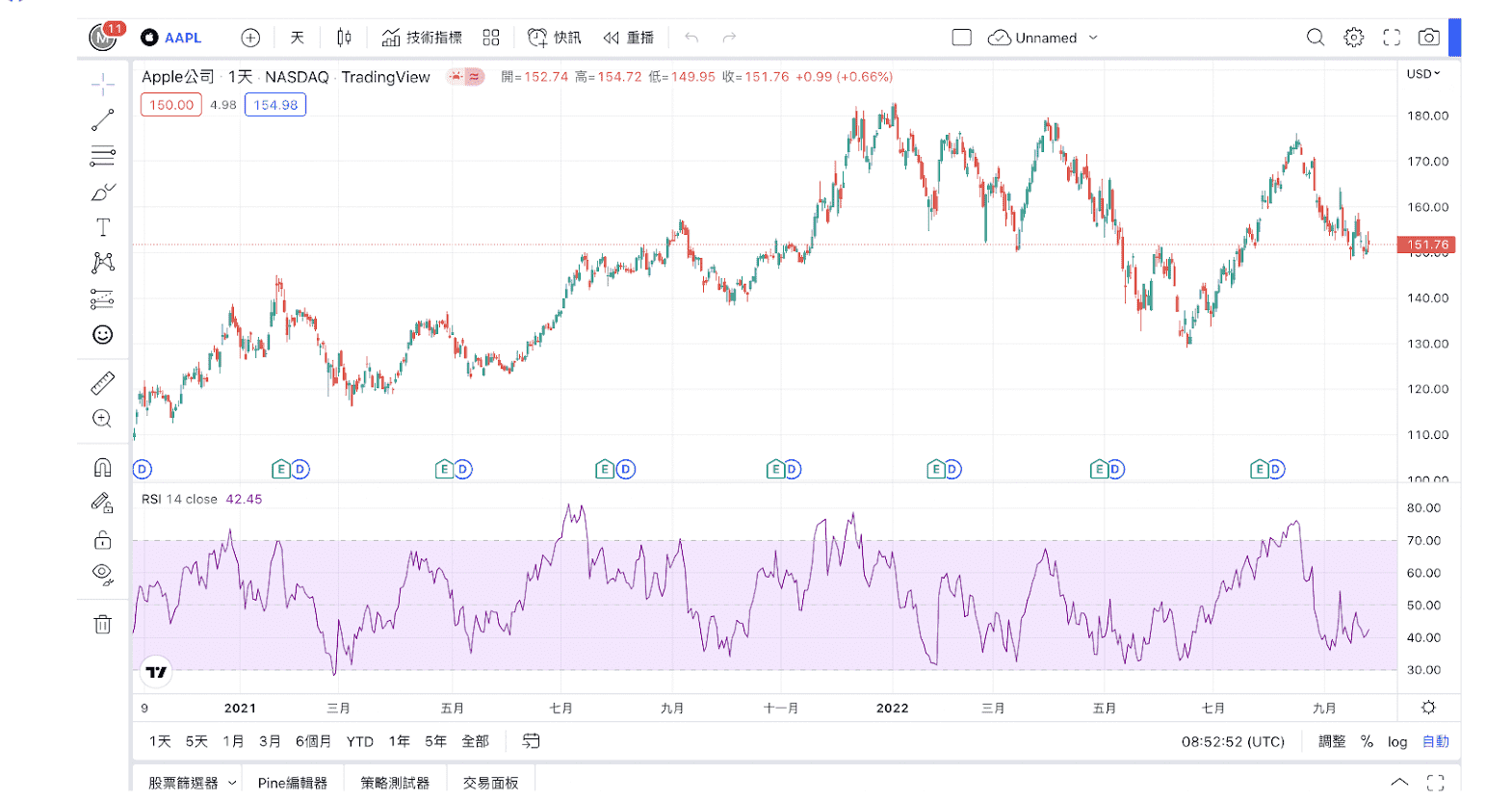
Task: Open chart settings gear in top bar
Action: coord(1353,38)
